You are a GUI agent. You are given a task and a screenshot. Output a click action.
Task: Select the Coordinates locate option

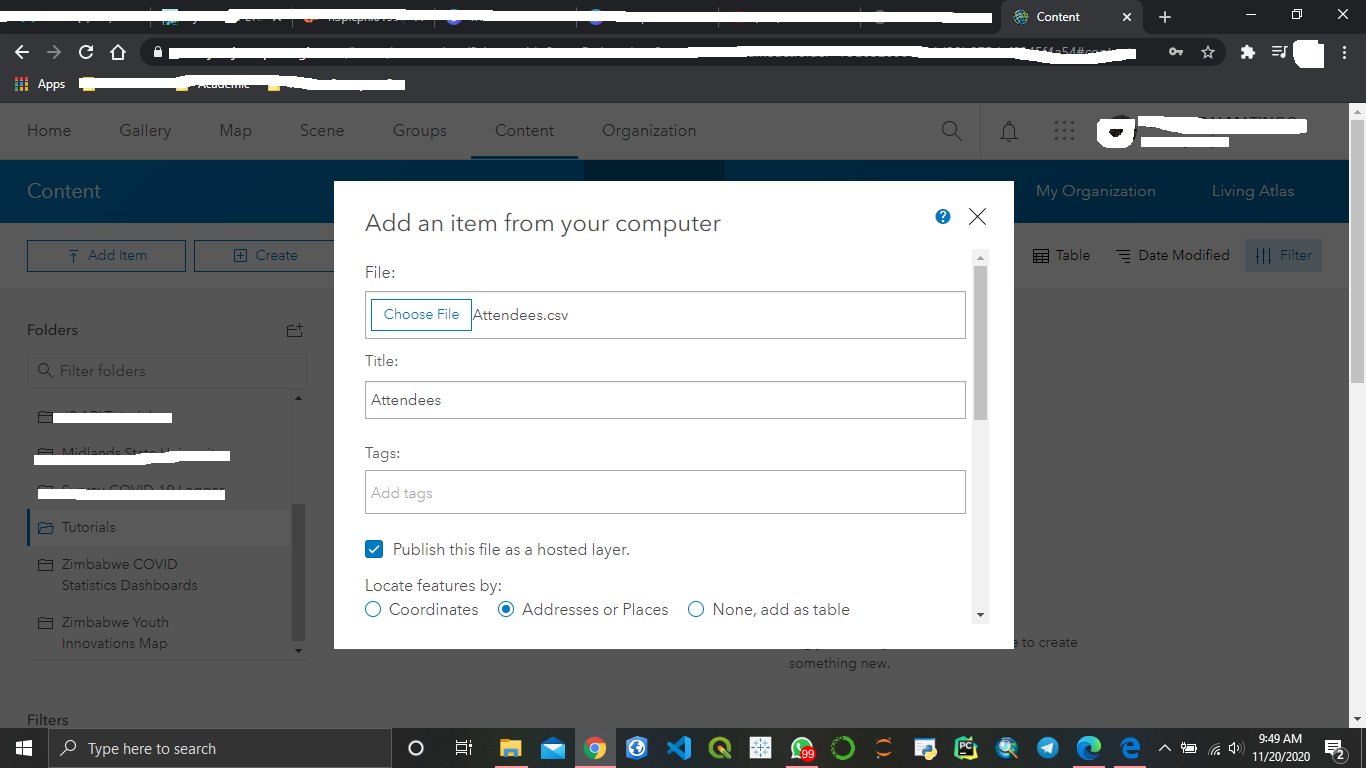372,609
